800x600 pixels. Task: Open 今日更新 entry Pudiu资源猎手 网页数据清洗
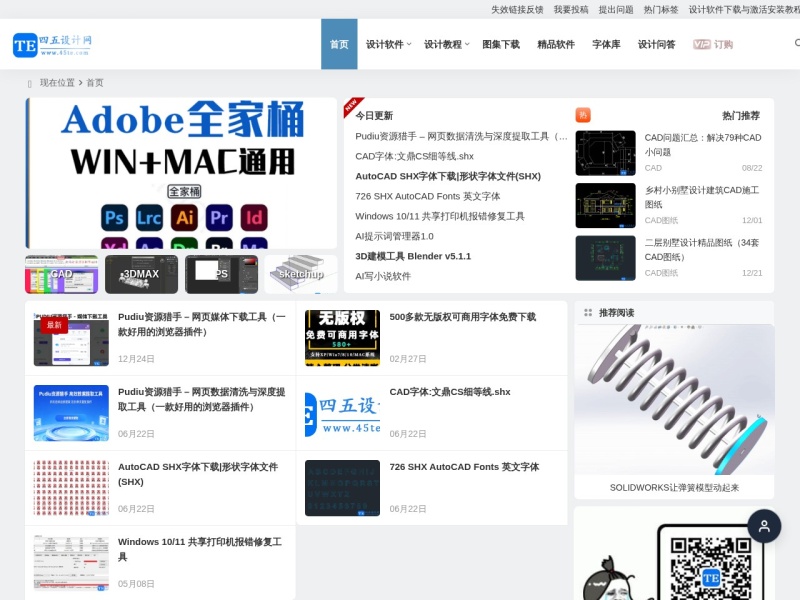point(461,136)
